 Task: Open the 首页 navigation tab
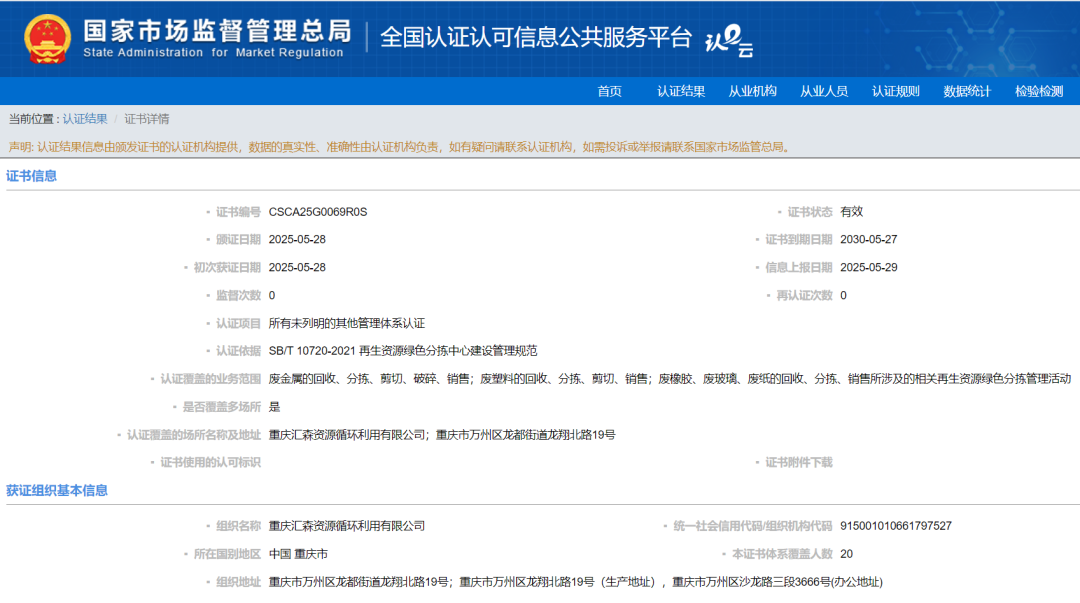pos(609,91)
